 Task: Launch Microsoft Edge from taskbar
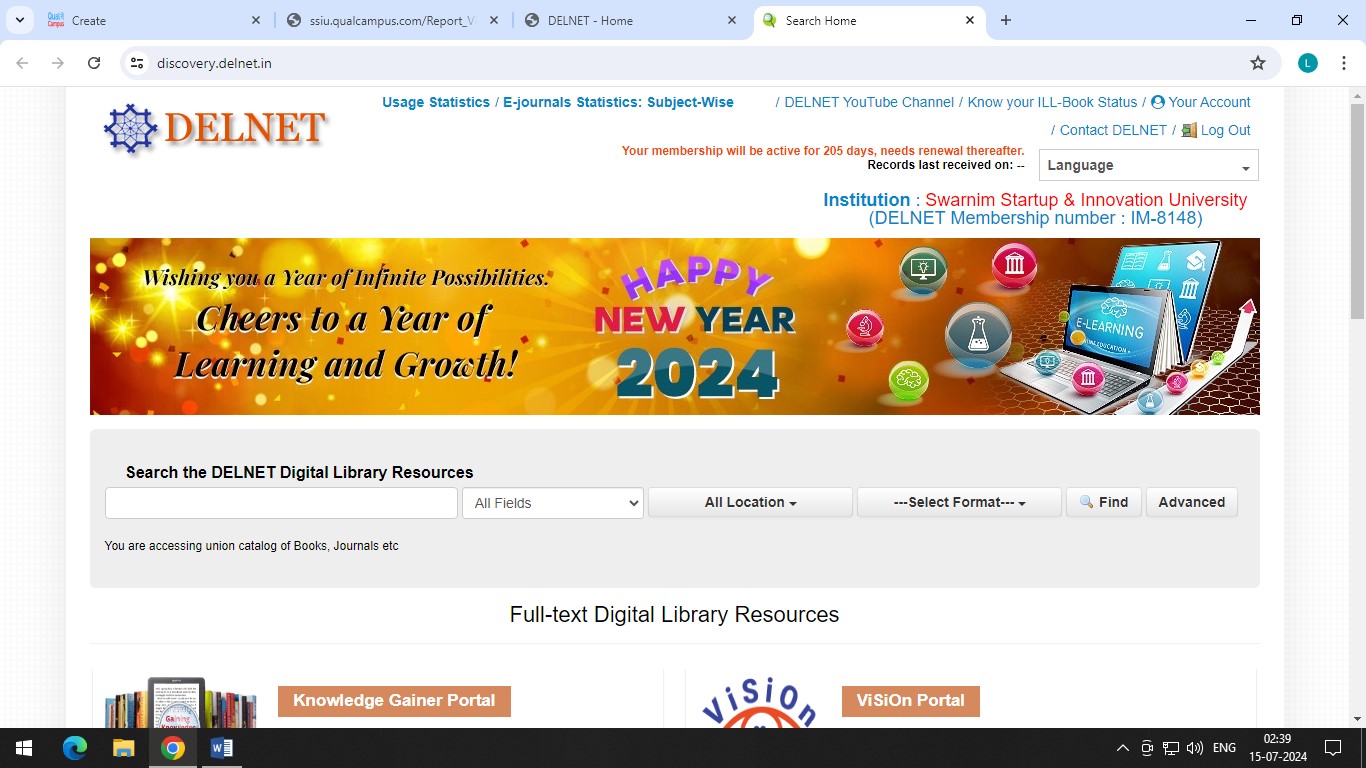coord(75,748)
